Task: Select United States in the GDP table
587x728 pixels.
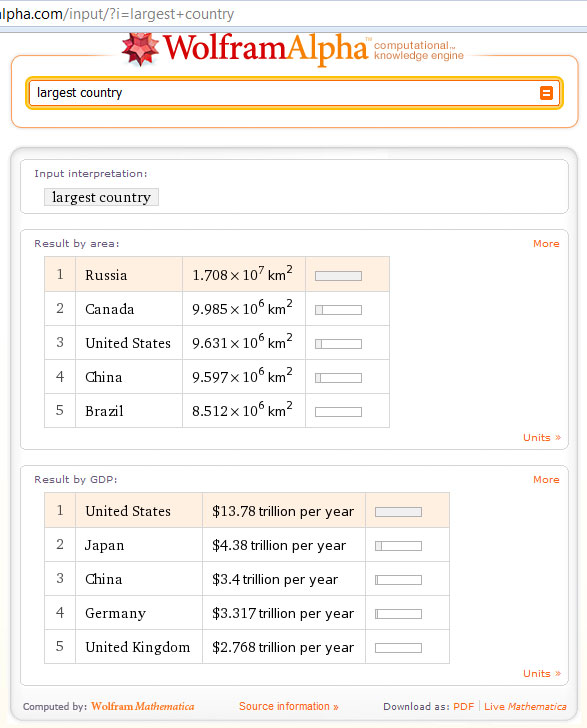Action: [128, 511]
